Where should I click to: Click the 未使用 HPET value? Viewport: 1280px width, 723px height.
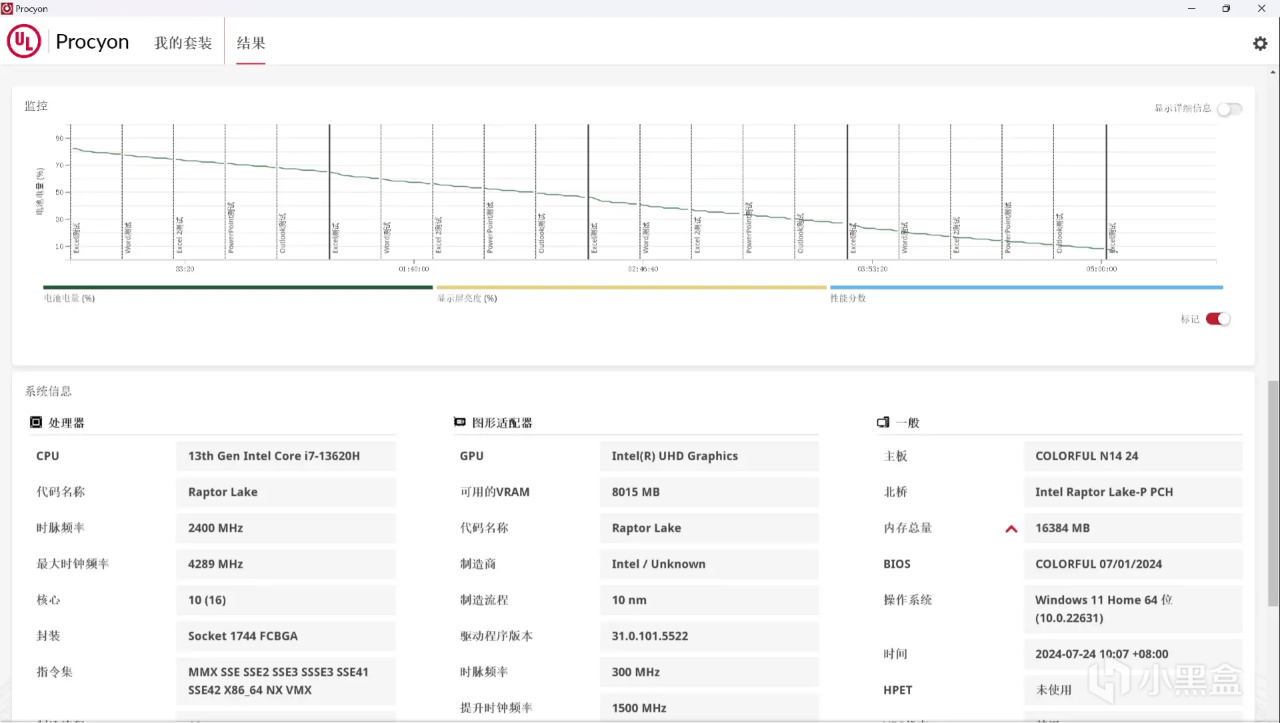click(1133, 690)
